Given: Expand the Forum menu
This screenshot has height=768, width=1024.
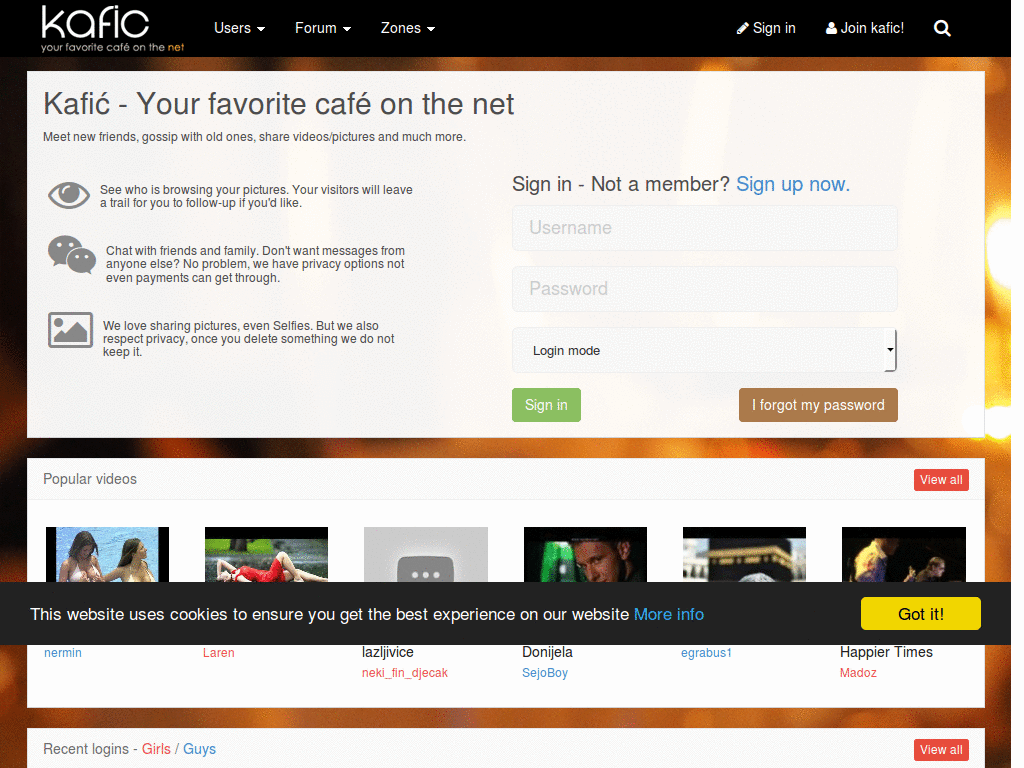Looking at the screenshot, I should click(323, 28).
